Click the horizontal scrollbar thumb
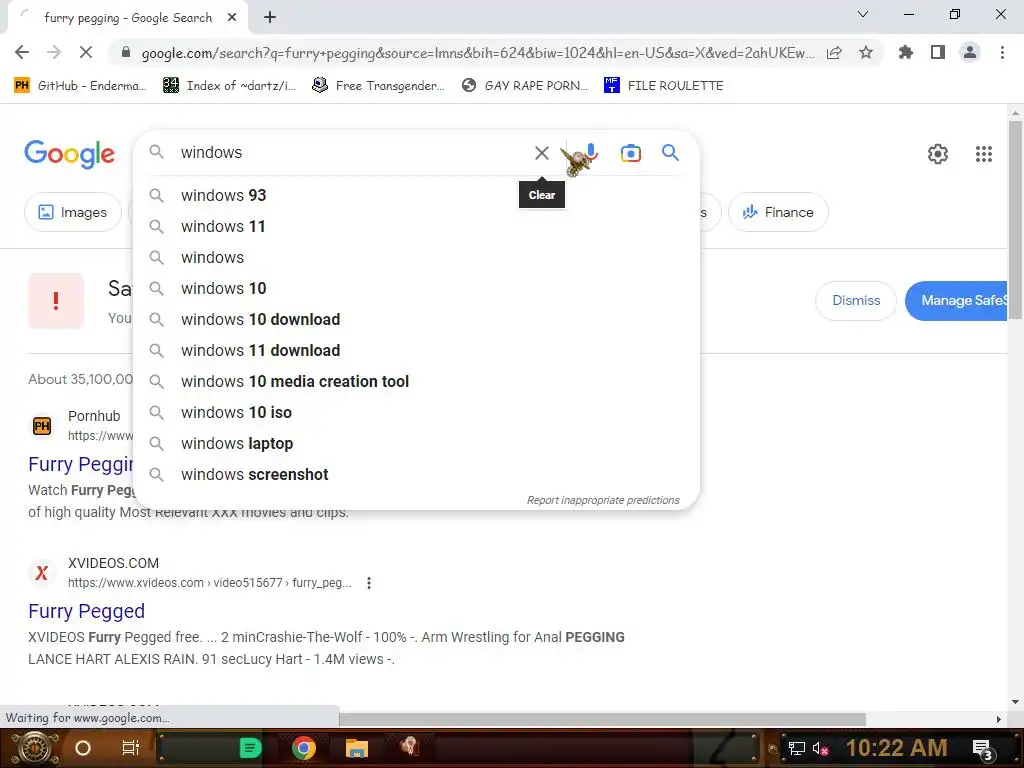This screenshot has width=1024, height=768. [x=602, y=719]
